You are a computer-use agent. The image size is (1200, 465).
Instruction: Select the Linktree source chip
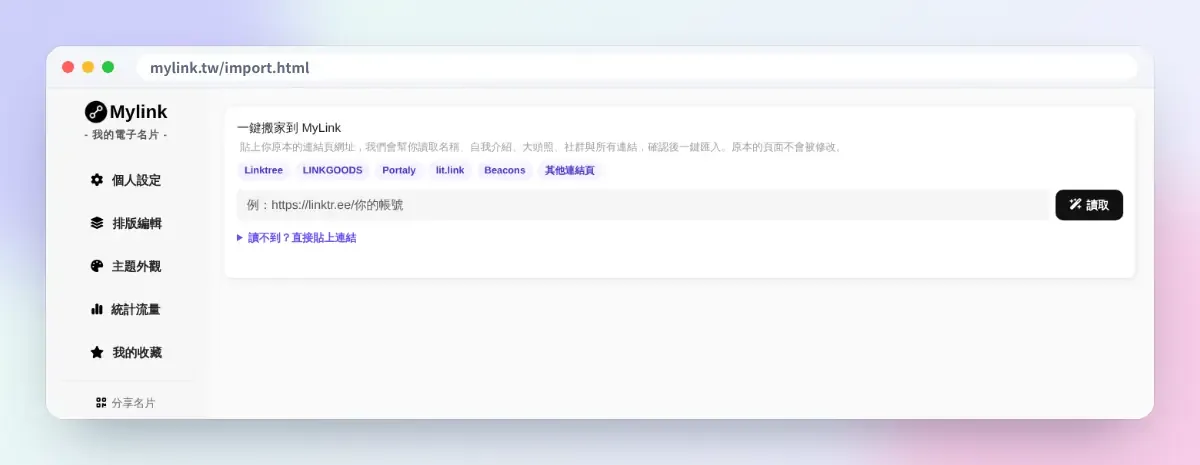point(264,170)
